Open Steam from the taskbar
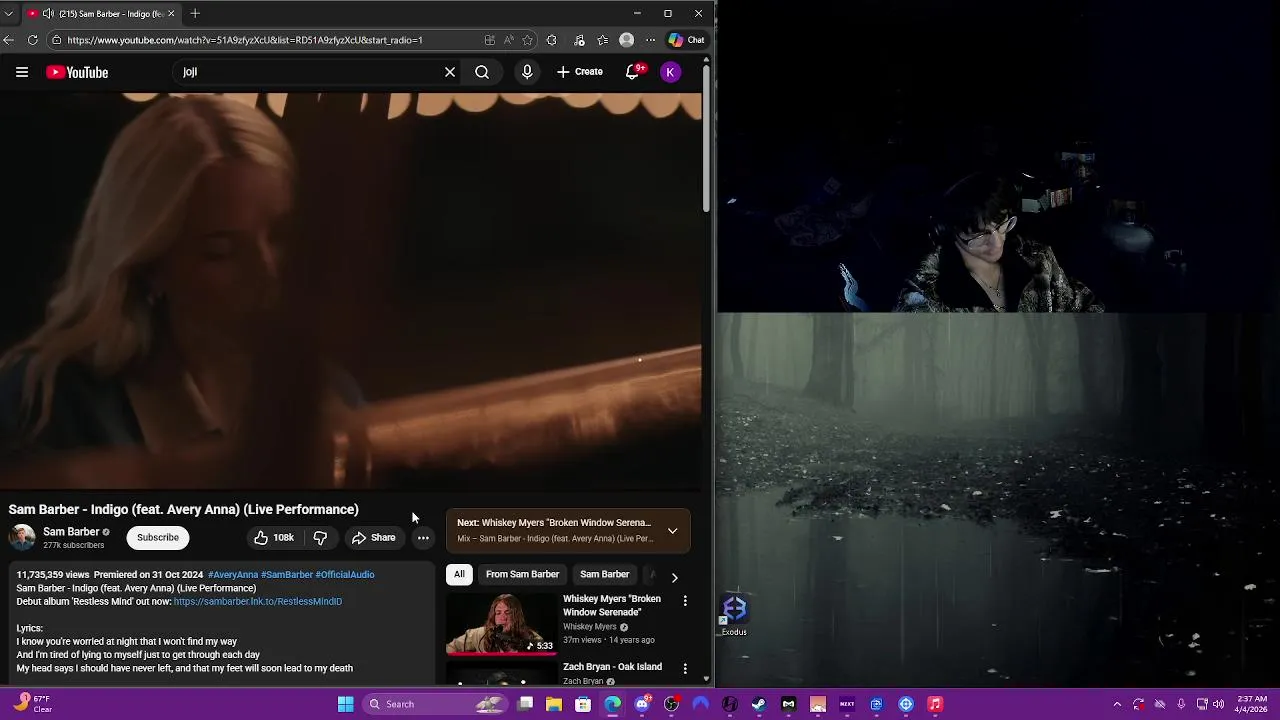Screen dimensions: 1280x720 pyautogui.click(x=759, y=704)
